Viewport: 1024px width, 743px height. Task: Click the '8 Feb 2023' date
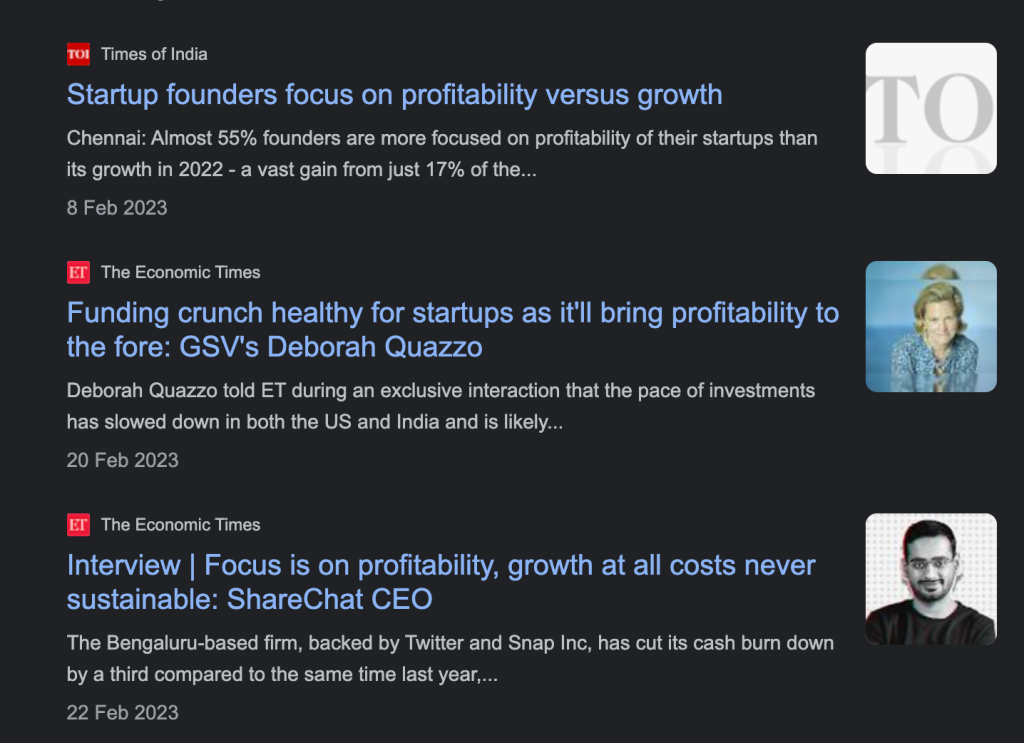pyautogui.click(x=117, y=208)
